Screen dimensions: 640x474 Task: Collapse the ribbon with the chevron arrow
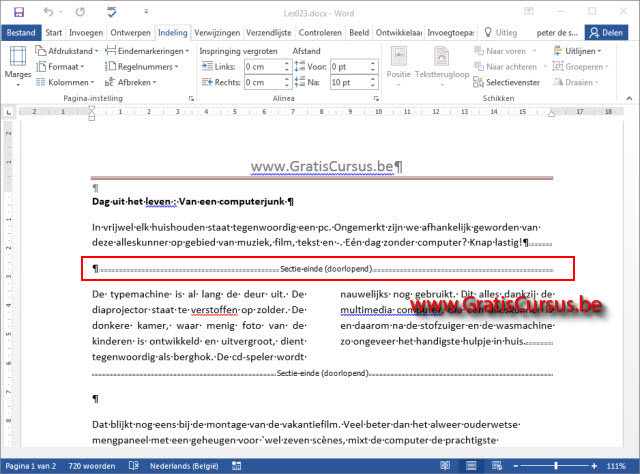tap(629, 98)
